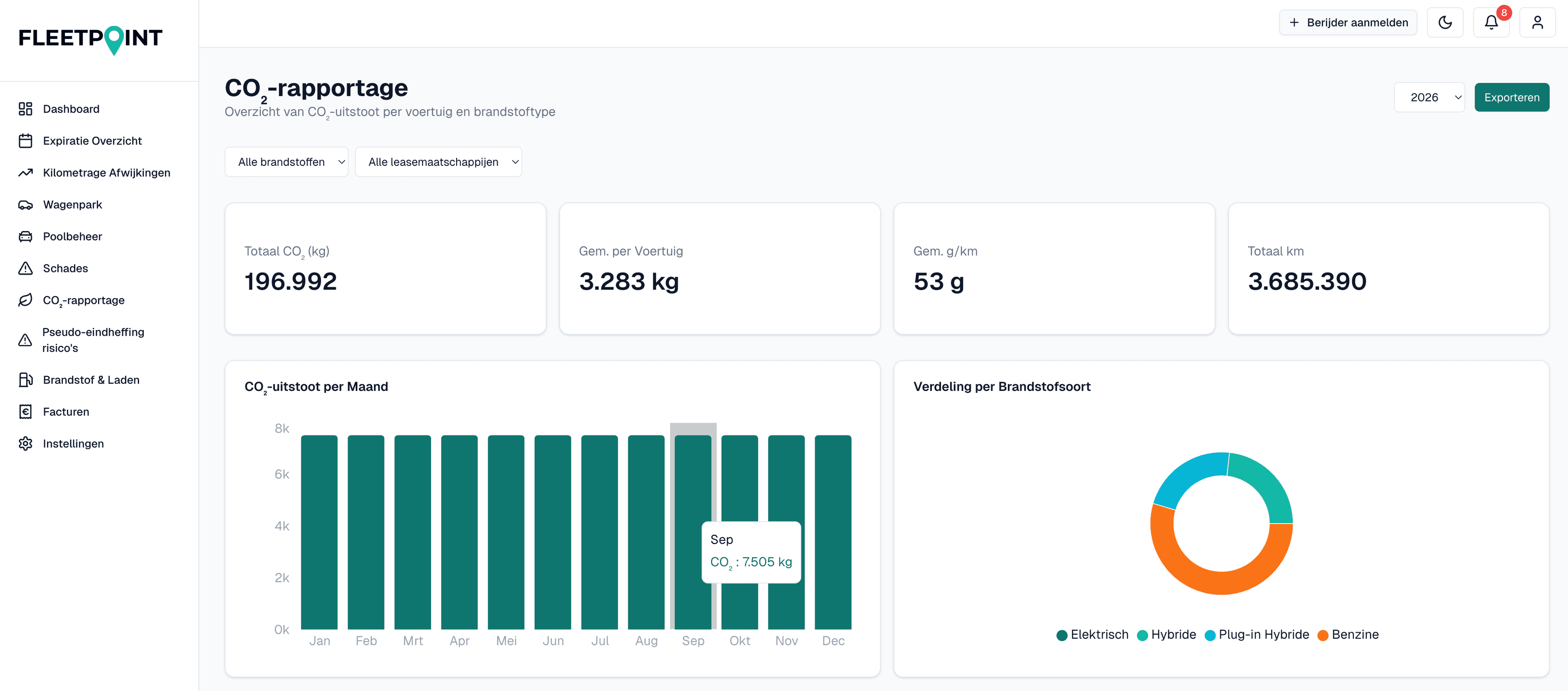This screenshot has height=691, width=1568.
Task: Click the Expiratie Overzicht calendar icon
Action: [25, 140]
